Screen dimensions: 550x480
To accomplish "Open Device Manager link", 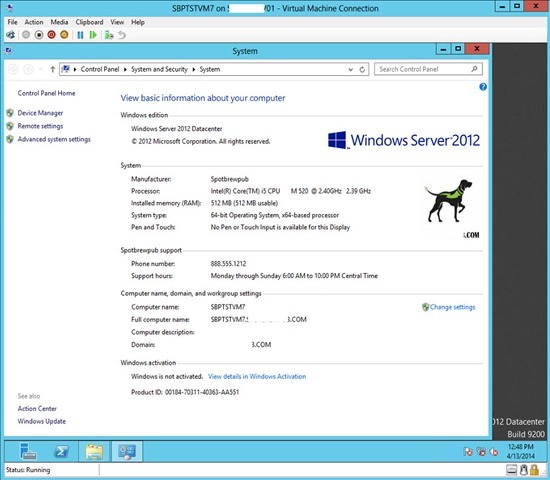I will point(40,113).
